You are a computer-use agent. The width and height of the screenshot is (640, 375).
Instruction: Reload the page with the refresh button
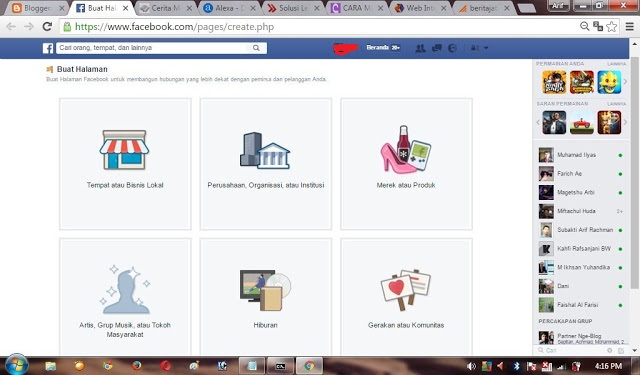tap(47, 27)
